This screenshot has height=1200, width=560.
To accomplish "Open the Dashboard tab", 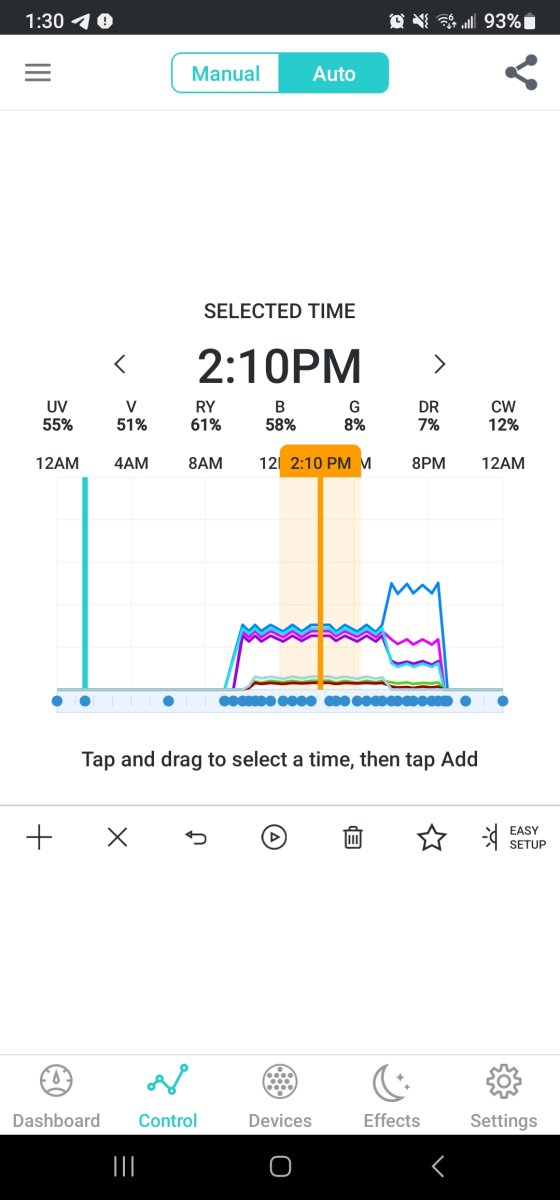I will (56, 1096).
